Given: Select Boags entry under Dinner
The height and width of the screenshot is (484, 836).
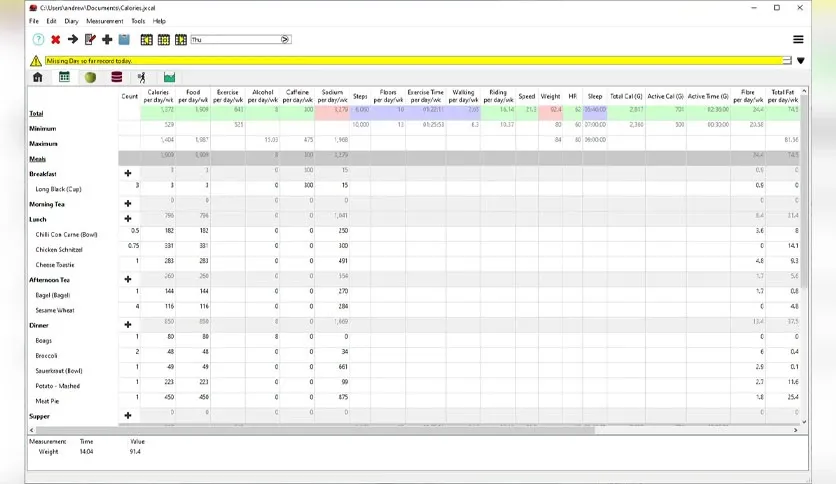Looking at the screenshot, I should (x=43, y=341).
